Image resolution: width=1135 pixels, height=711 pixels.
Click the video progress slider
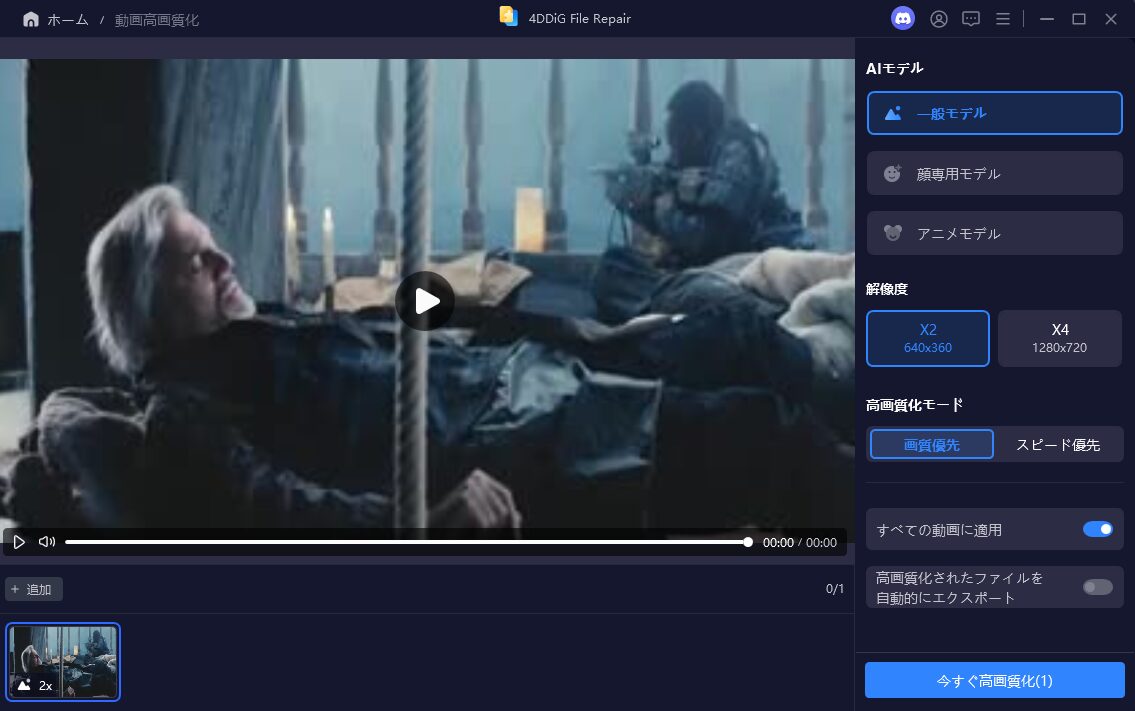(409, 542)
